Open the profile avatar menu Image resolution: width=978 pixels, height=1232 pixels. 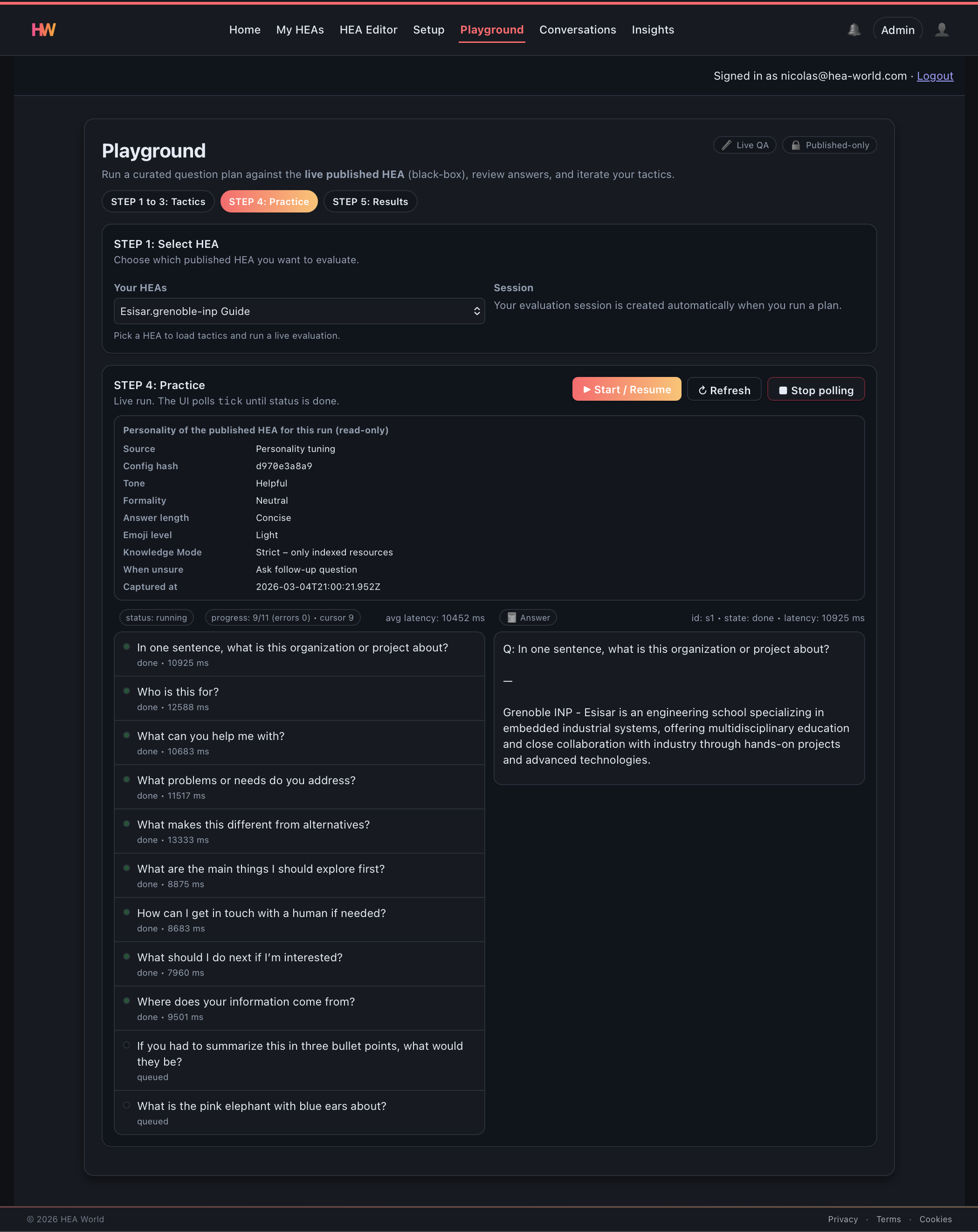942,30
